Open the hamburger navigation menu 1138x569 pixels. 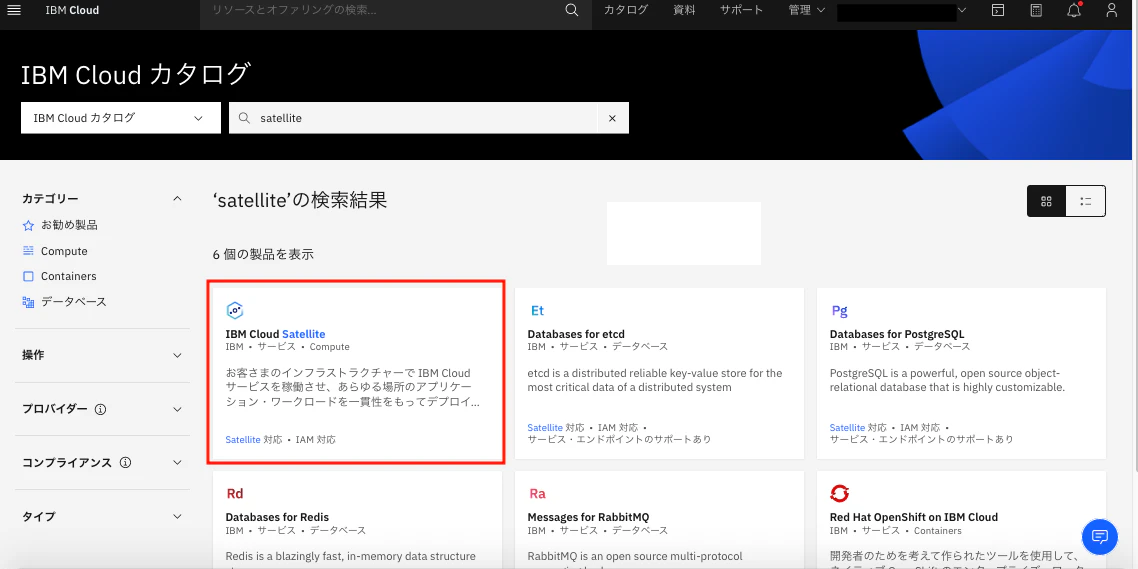click(14, 10)
